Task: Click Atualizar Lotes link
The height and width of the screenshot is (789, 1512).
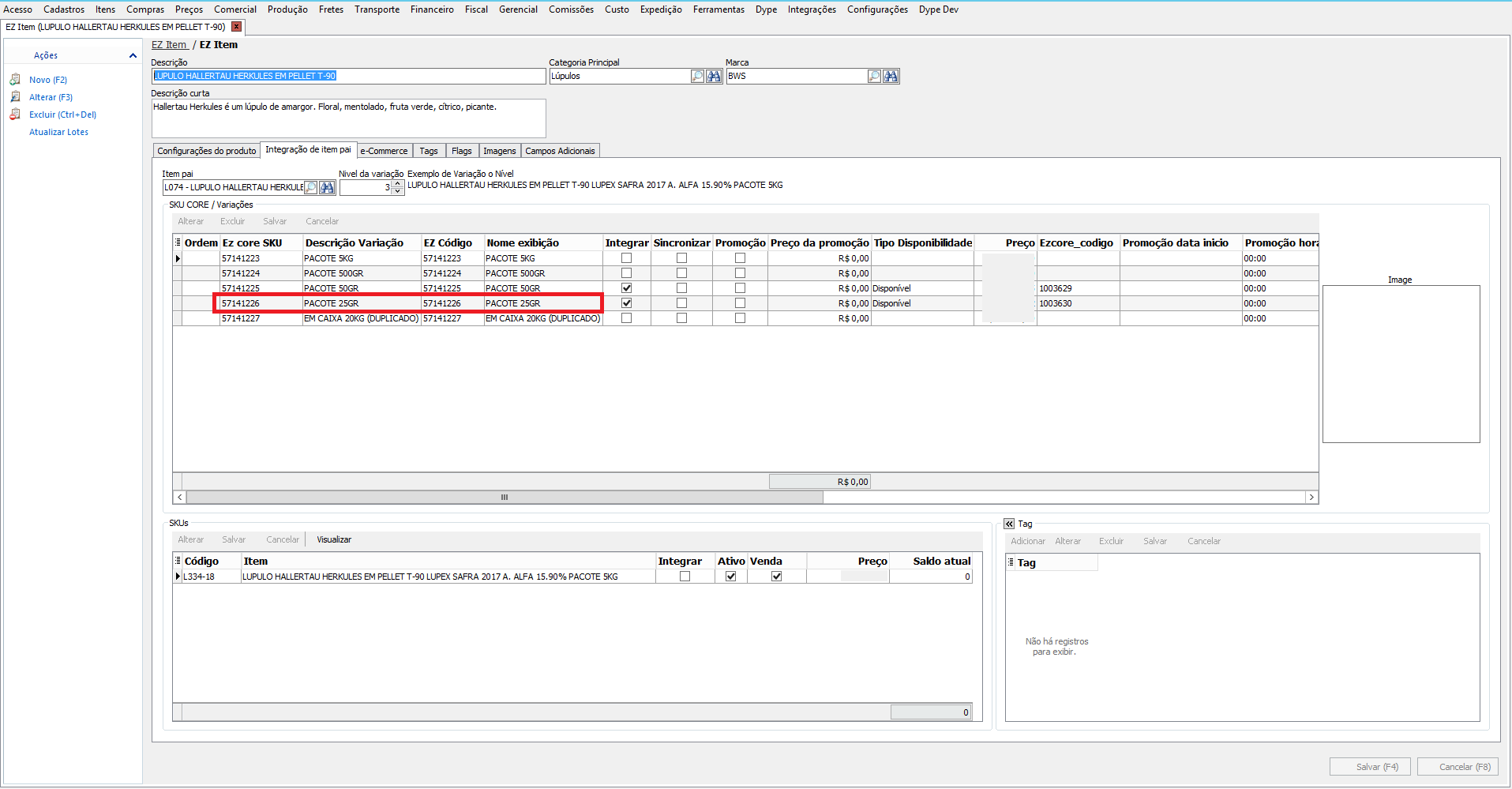Action: (x=58, y=132)
